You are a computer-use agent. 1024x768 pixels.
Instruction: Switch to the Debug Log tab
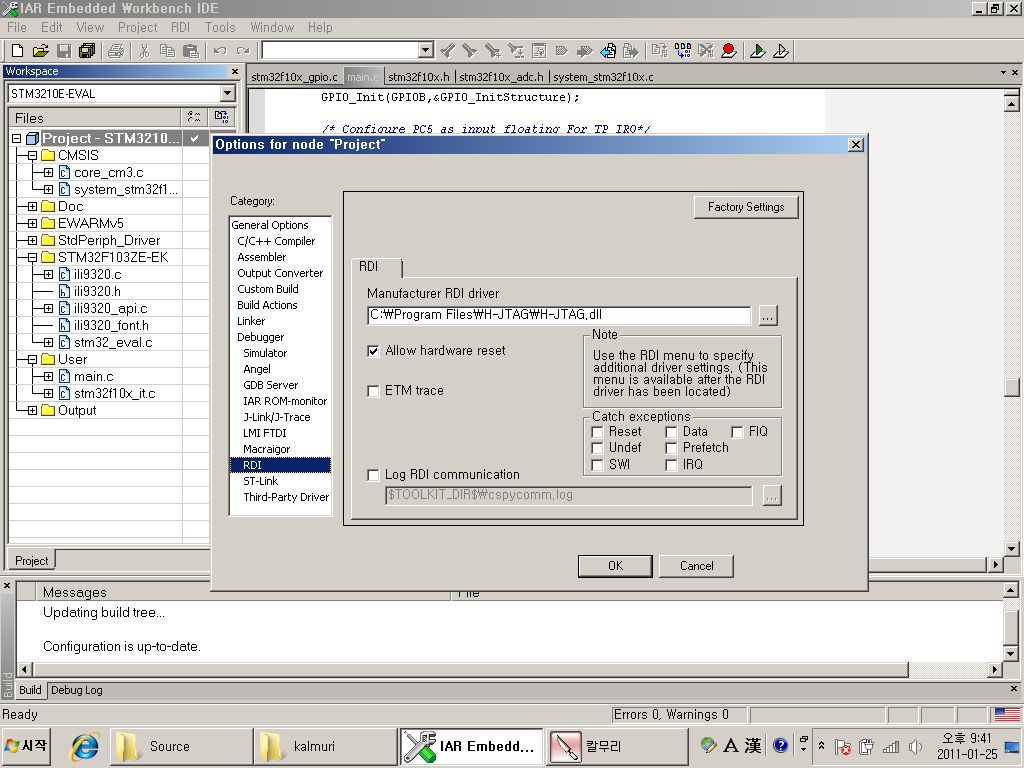tap(76, 690)
